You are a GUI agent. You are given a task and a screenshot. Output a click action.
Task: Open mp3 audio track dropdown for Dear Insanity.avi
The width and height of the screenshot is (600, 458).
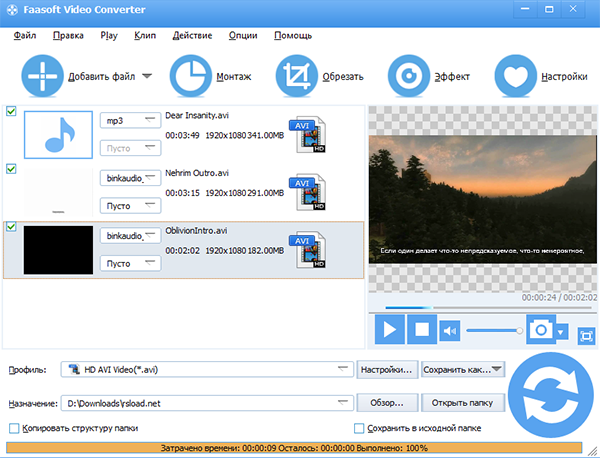[130, 121]
